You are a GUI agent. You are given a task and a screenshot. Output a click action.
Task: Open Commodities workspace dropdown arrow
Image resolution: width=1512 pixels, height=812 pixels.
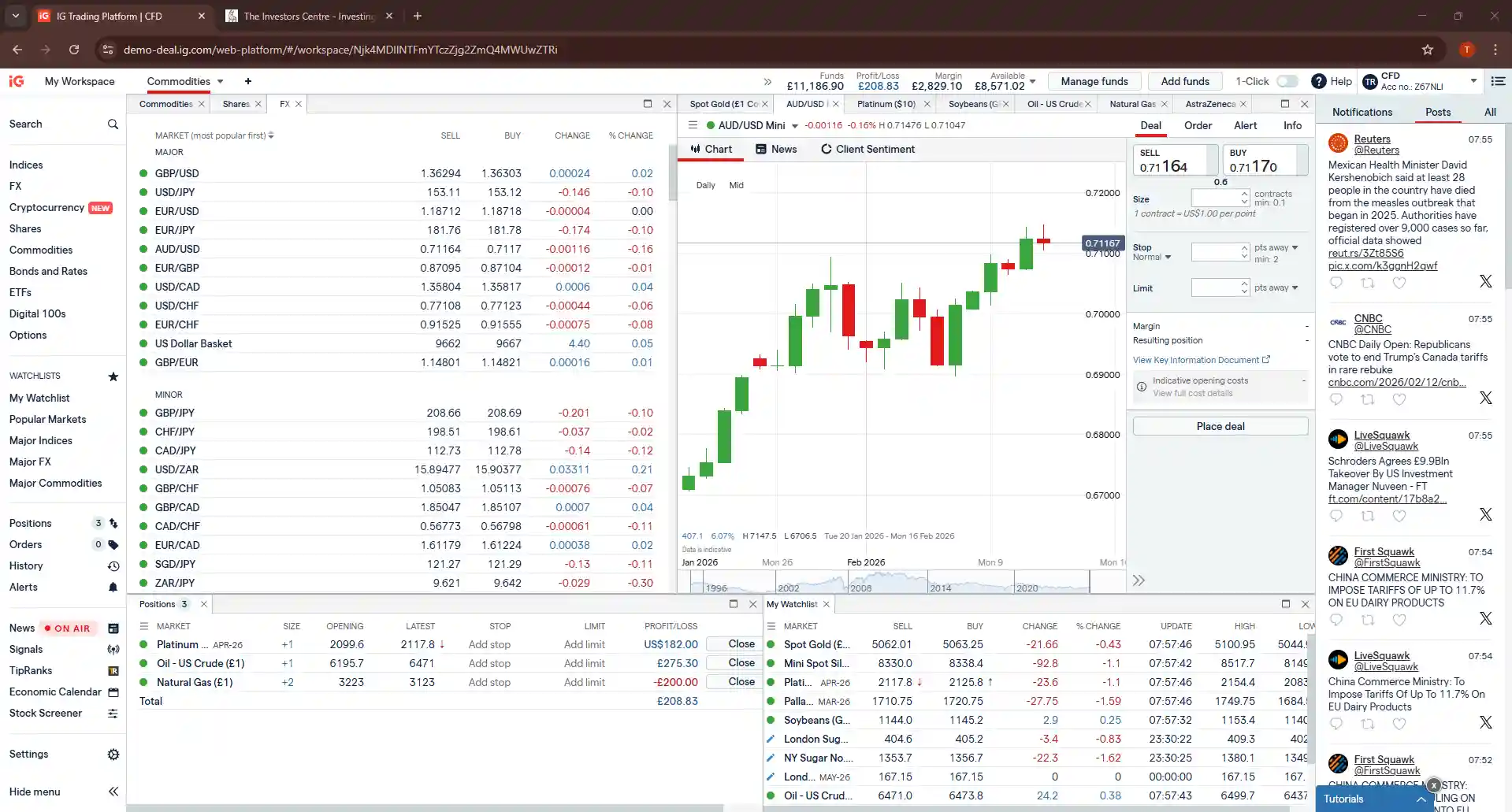(x=221, y=81)
